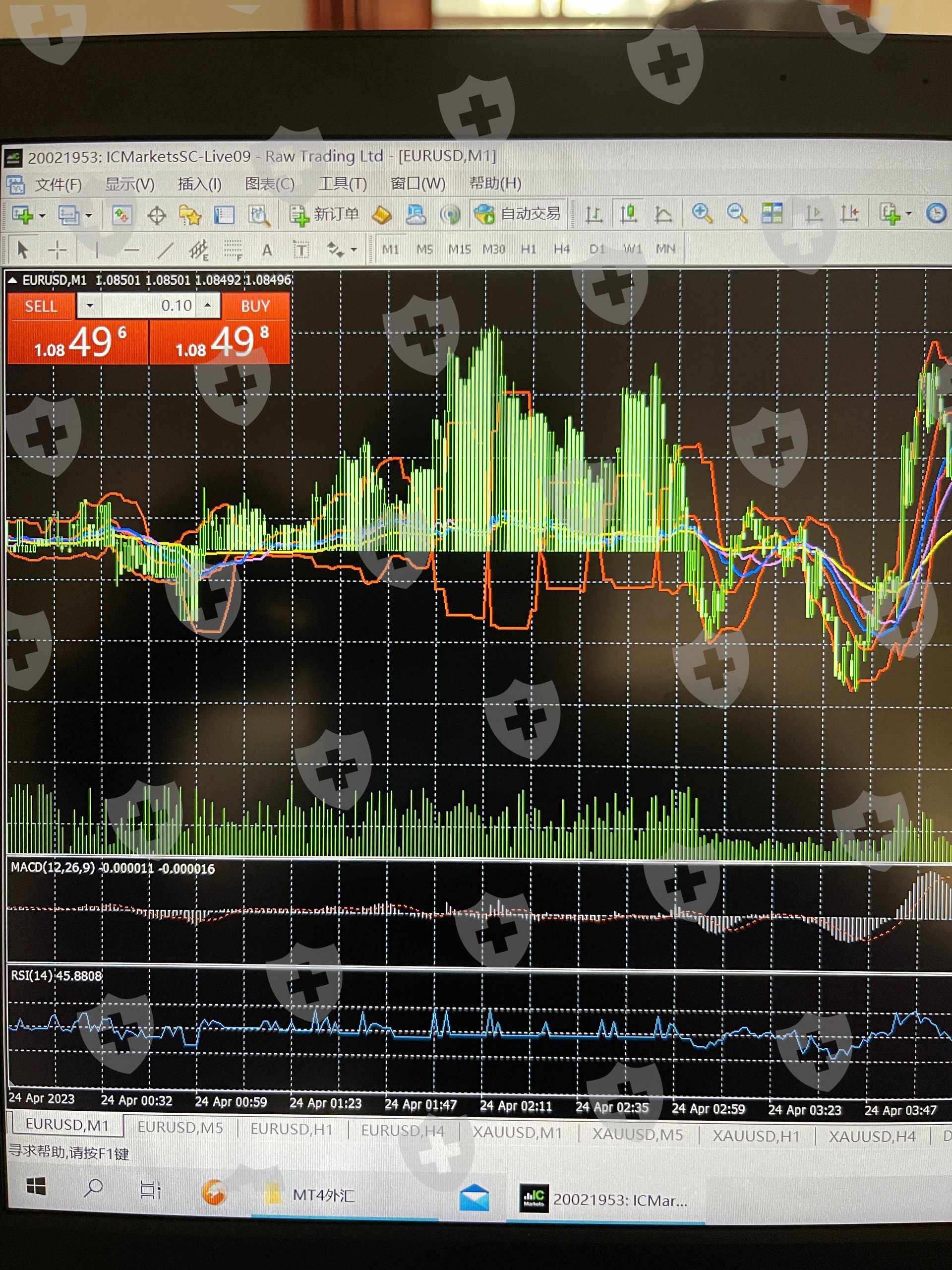This screenshot has width=952, height=1270.
Task: Open the arrows objects dropdown
Action: pos(354,250)
